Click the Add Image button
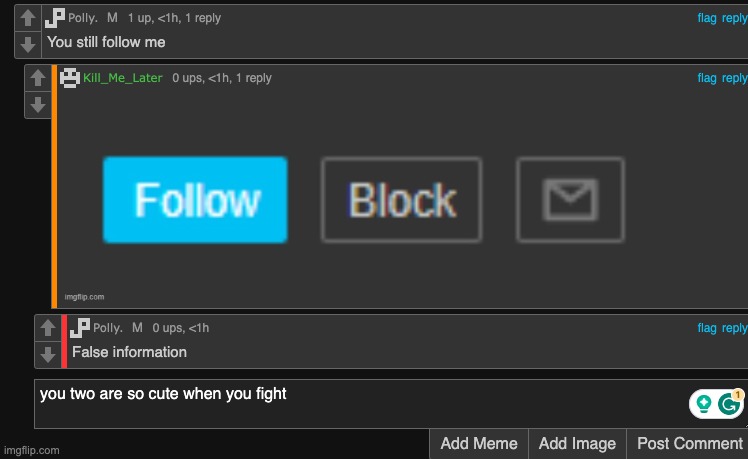The width and height of the screenshot is (748, 459). (577, 444)
